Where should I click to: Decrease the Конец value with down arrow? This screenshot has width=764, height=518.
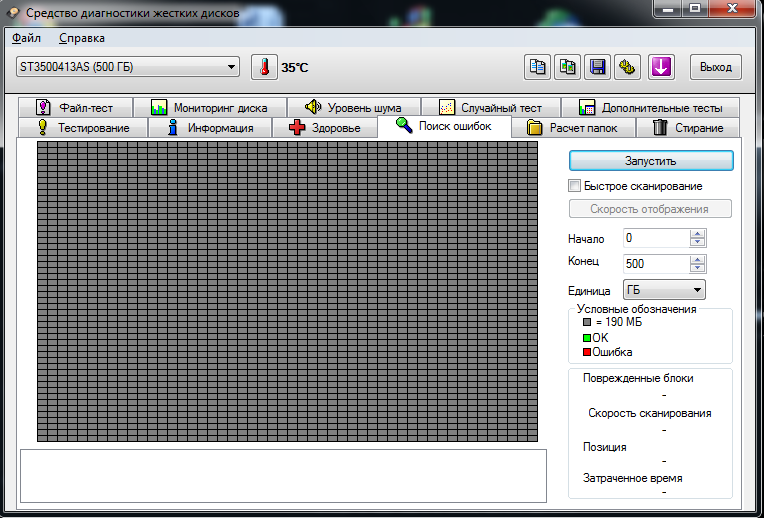point(698,268)
